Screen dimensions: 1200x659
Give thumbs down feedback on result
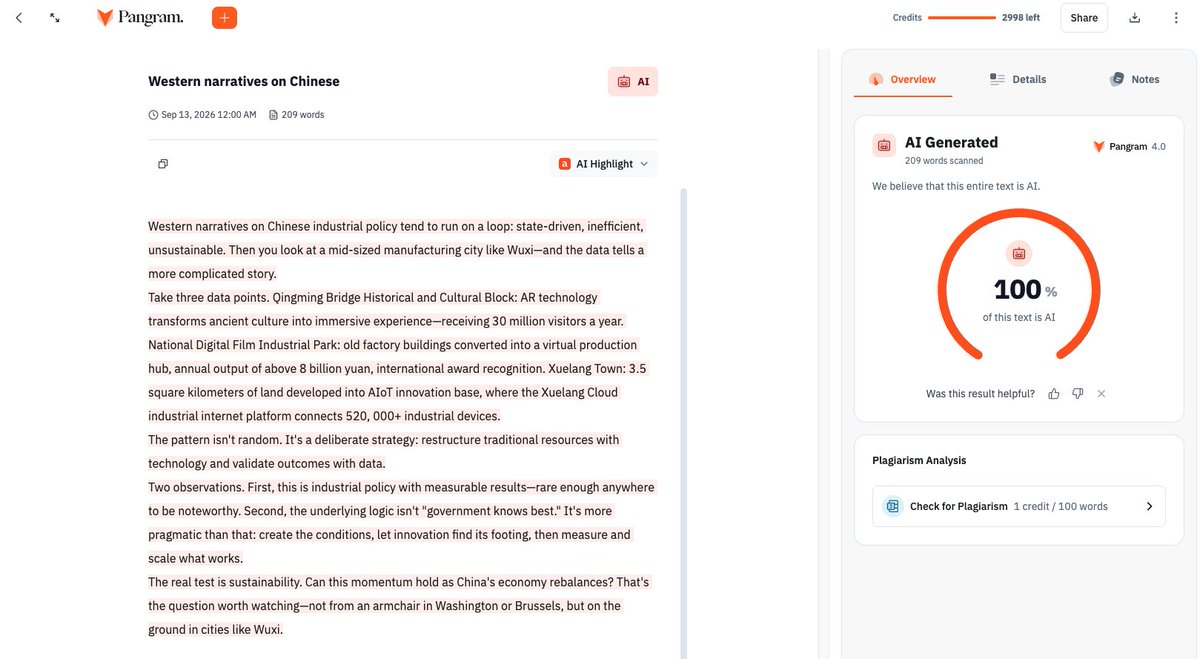tap(1078, 394)
